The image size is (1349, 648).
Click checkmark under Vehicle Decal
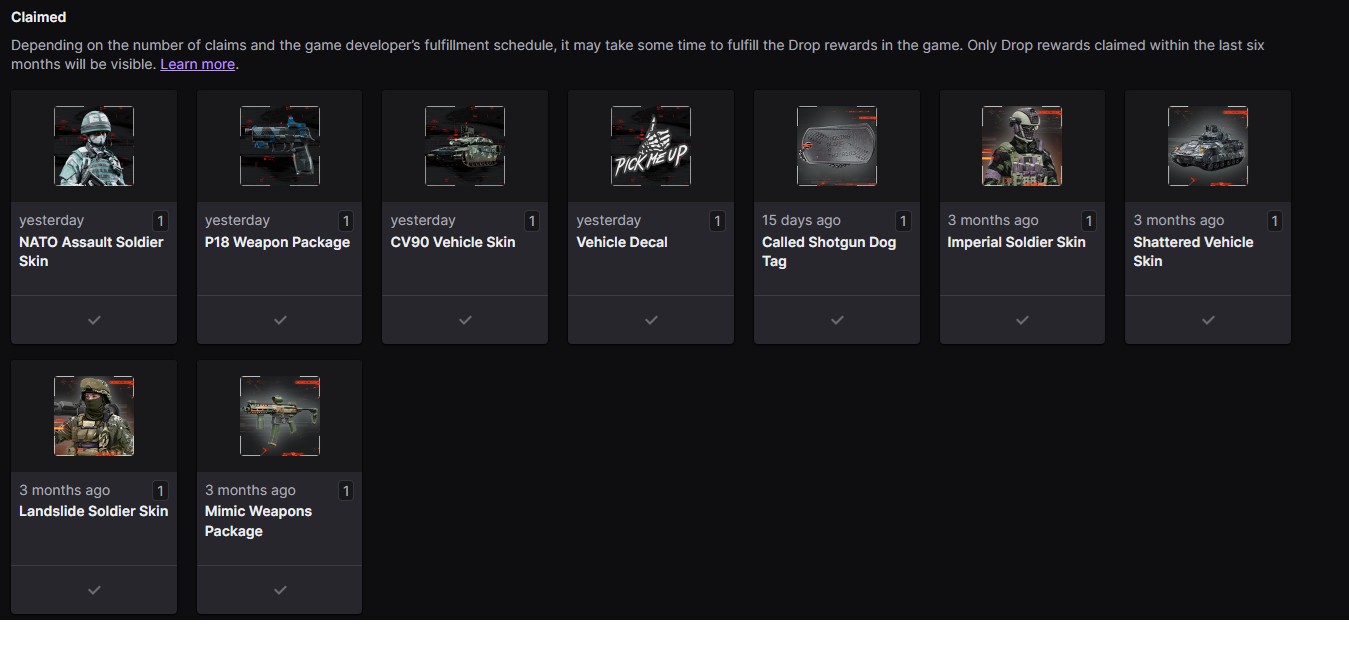(x=651, y=320)
